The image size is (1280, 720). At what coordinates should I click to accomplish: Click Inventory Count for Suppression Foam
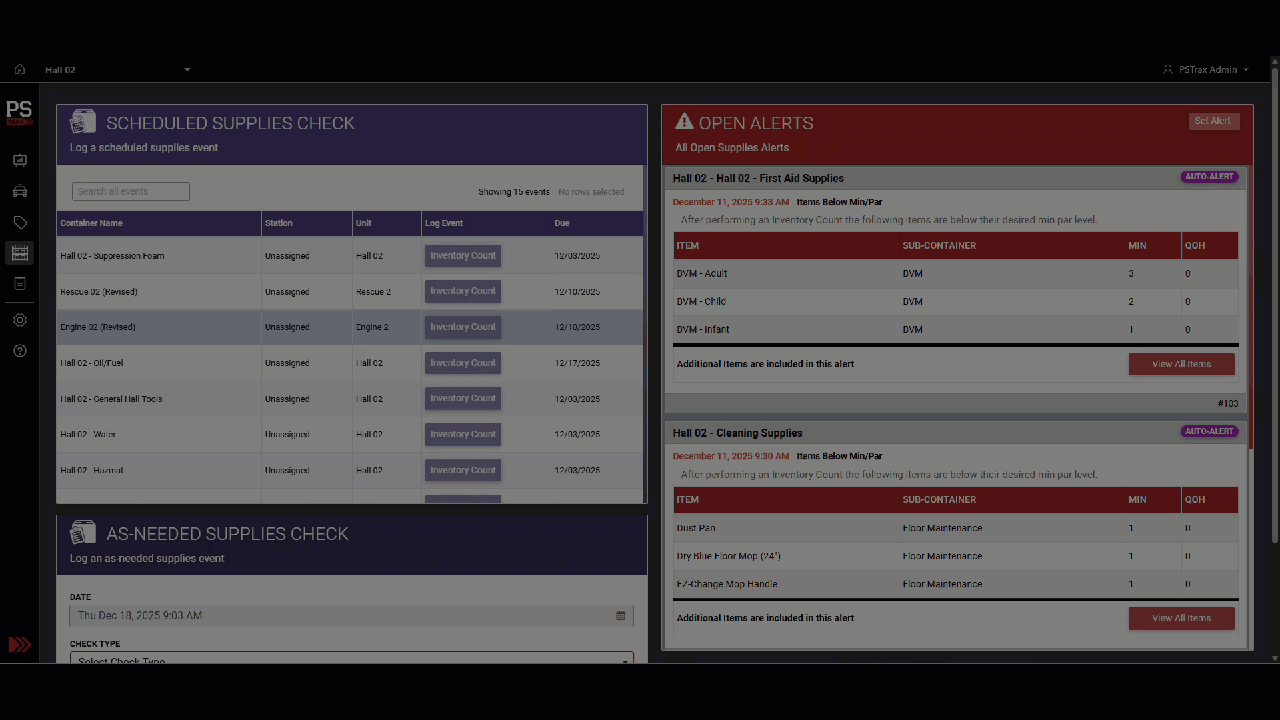tap(463, 255)
